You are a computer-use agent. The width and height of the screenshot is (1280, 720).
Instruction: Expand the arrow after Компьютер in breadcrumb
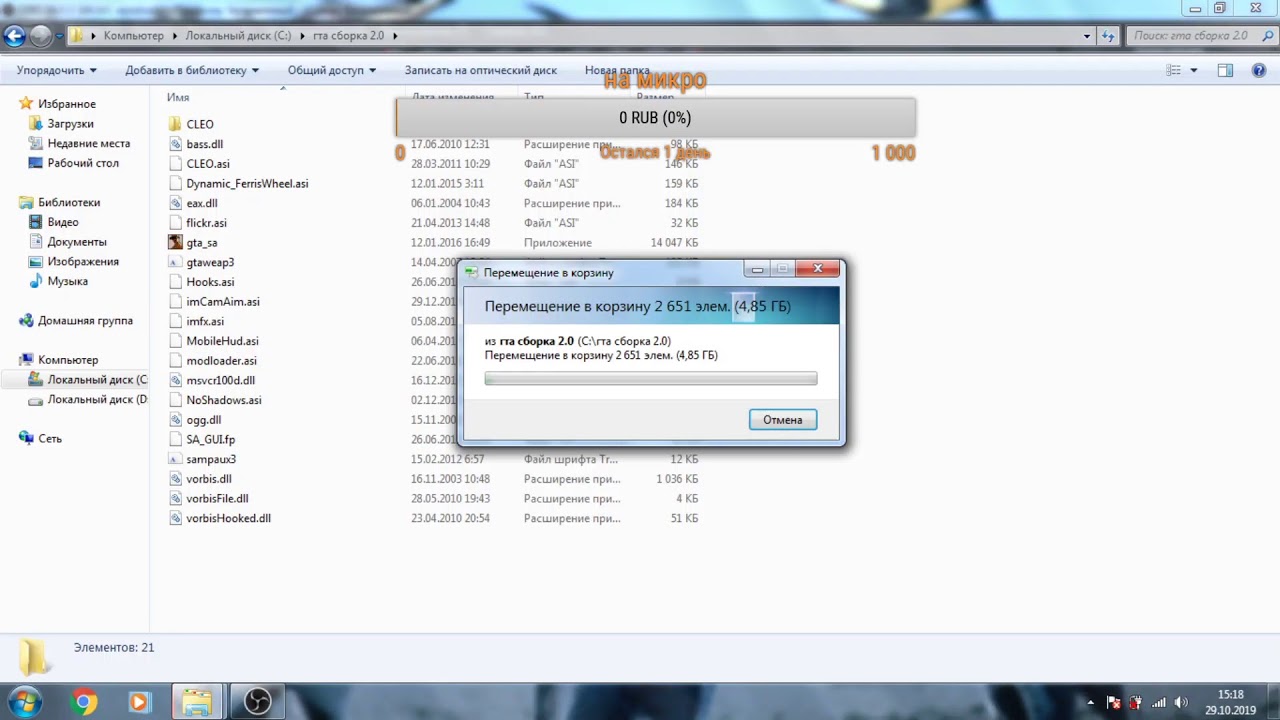point(174,36)
